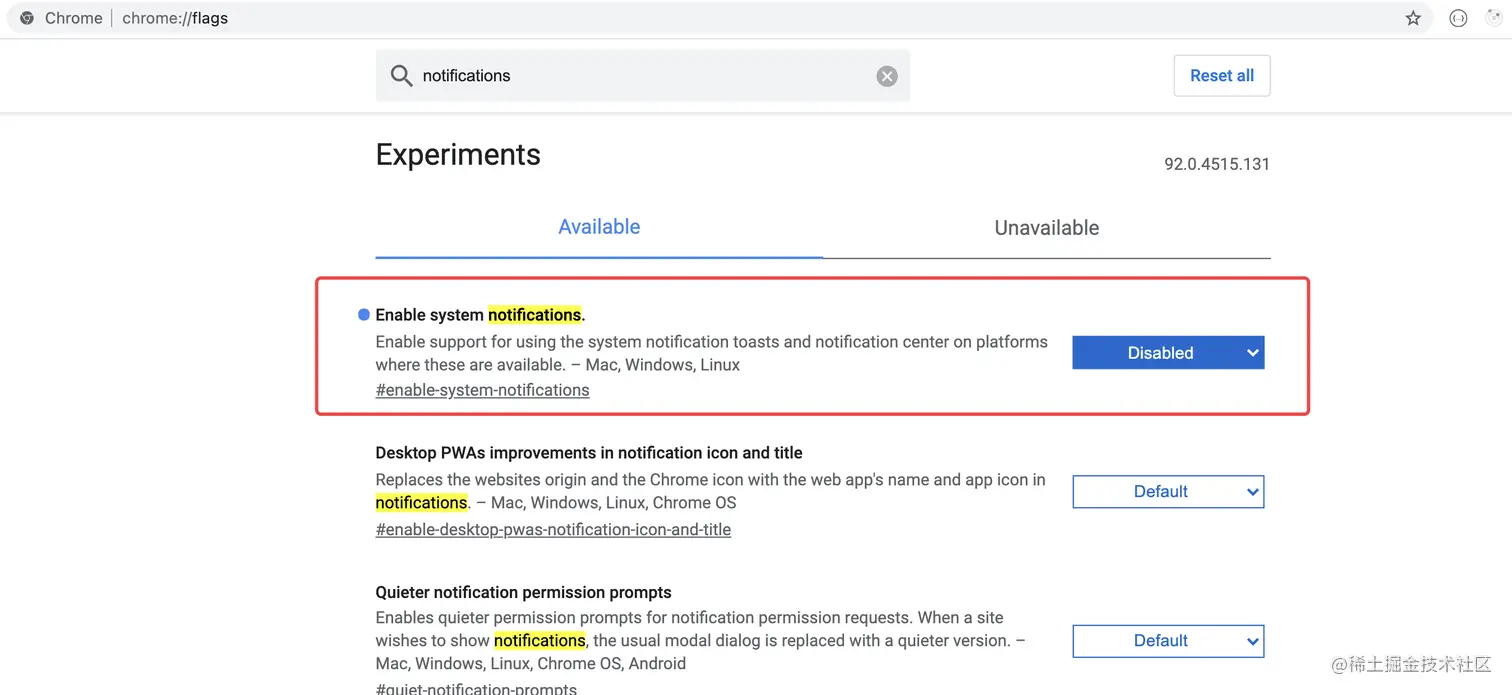Switch to the Unavailable tab
The height and width of the screenshot is (695, 1512).
click(x=1046, y=228)
